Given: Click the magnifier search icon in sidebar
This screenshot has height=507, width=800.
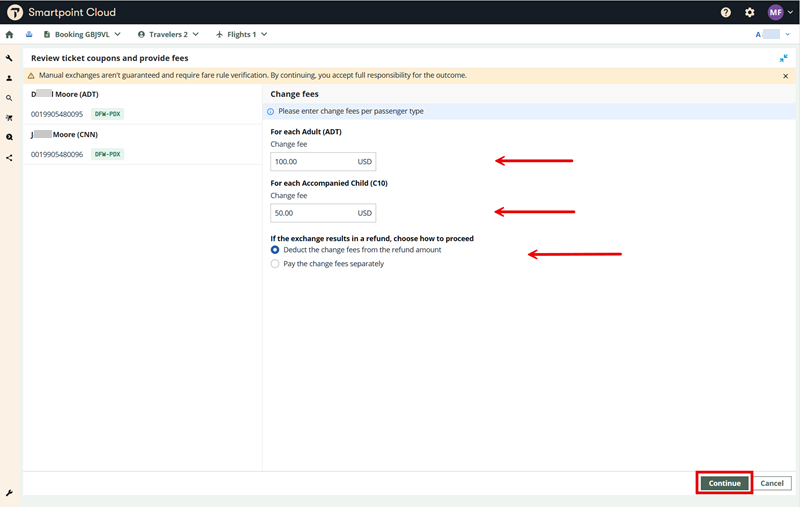Looking at the screenshot, I should (9, 98).
